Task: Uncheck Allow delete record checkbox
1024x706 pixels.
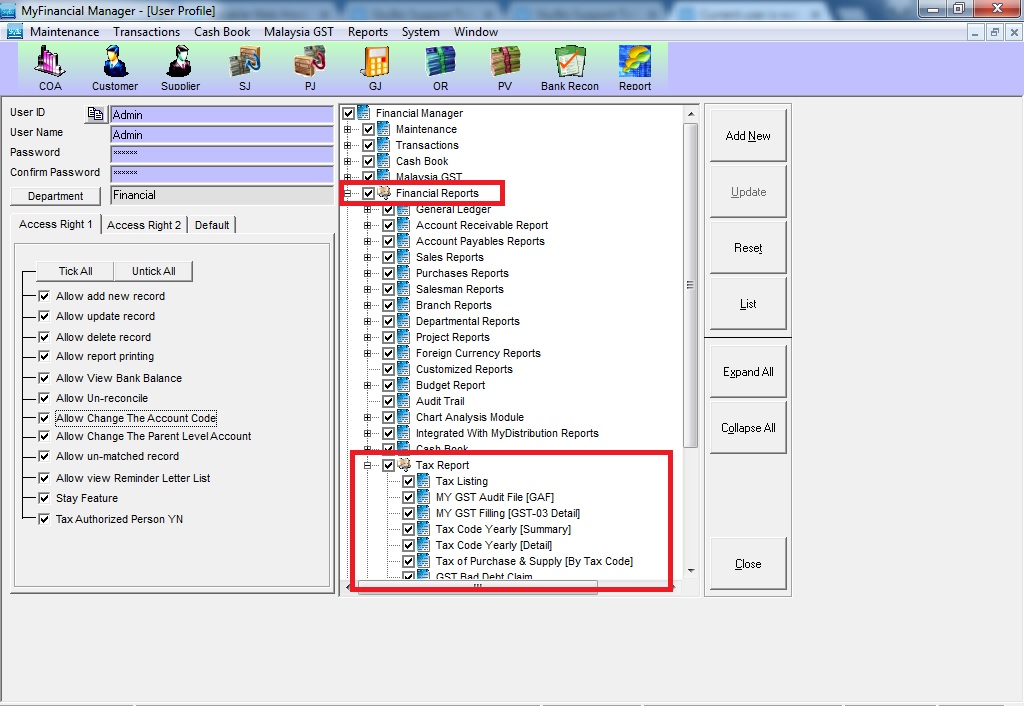Action: click(44, 337)
